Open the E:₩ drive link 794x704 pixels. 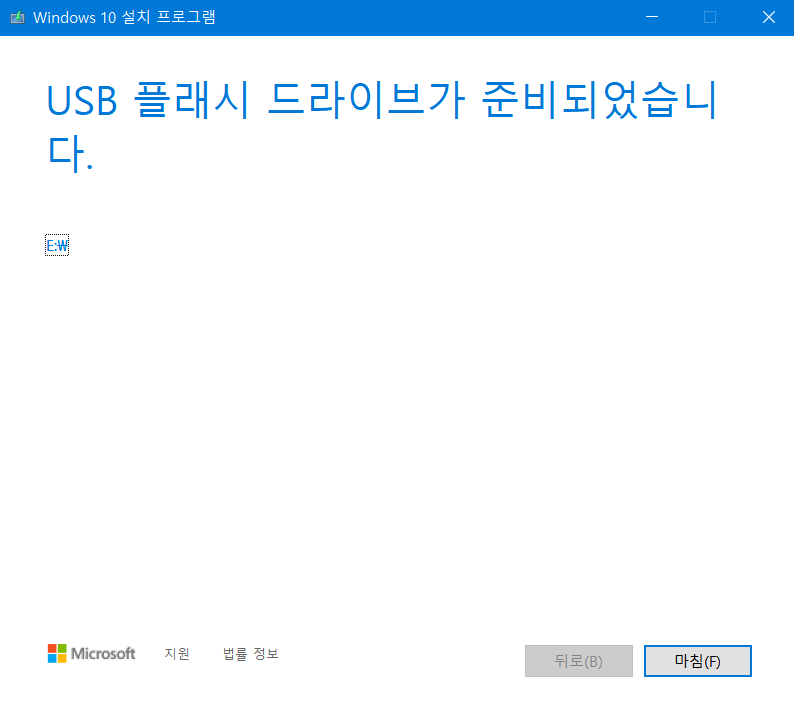57,246
